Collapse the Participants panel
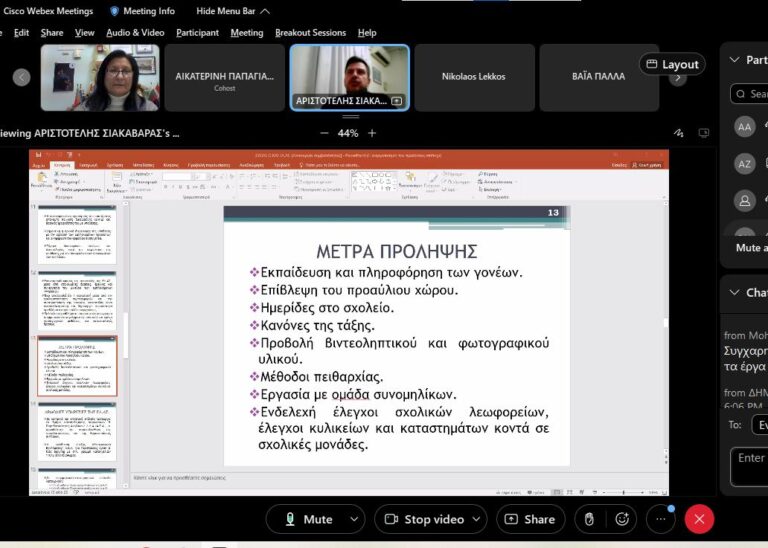This screenshot has width=768, height=548. [x=735, y=60]
